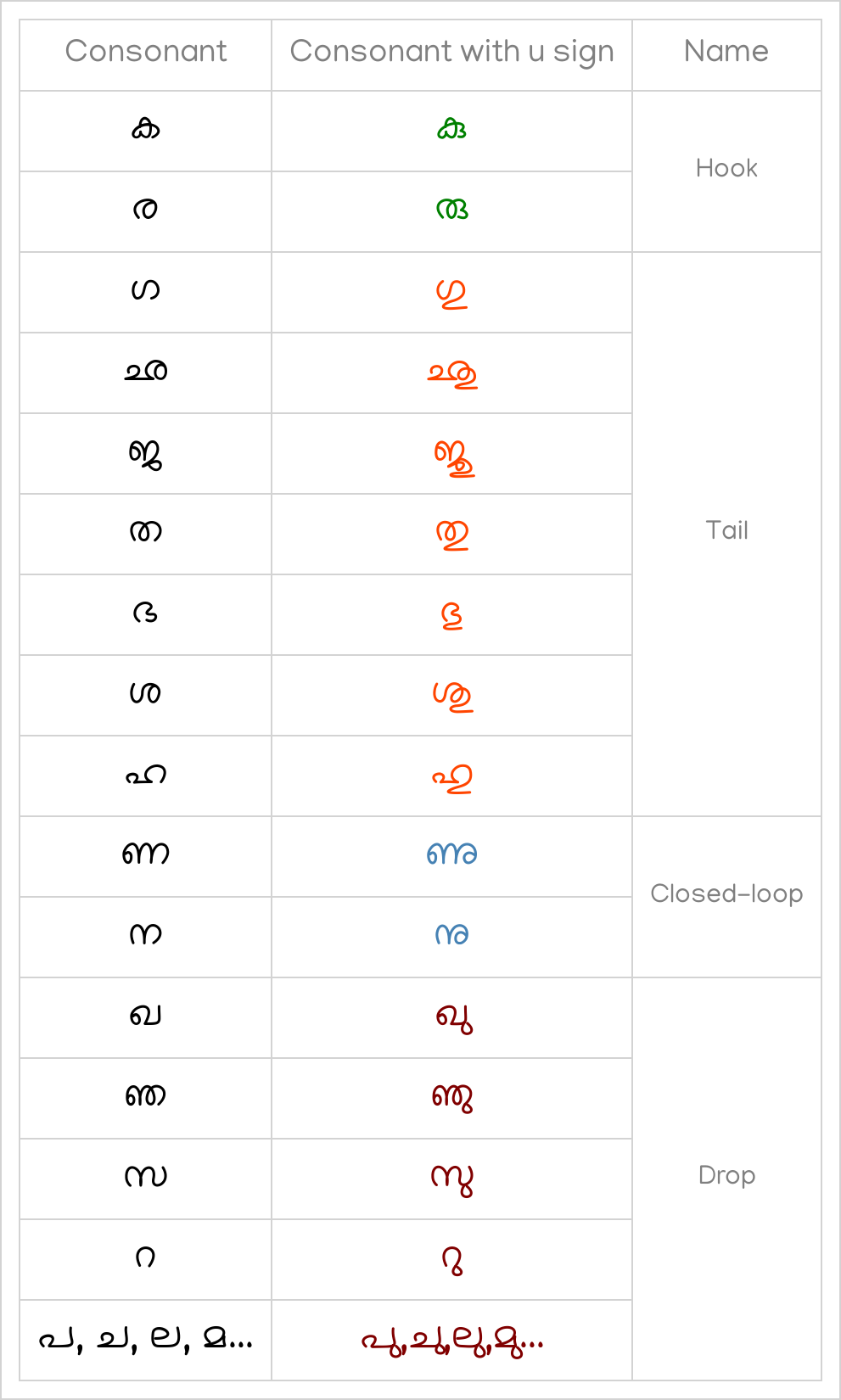The image size is (841, 1400).
Task: Select the blue ണു closed-loop glyph
Action: [451, 854]
